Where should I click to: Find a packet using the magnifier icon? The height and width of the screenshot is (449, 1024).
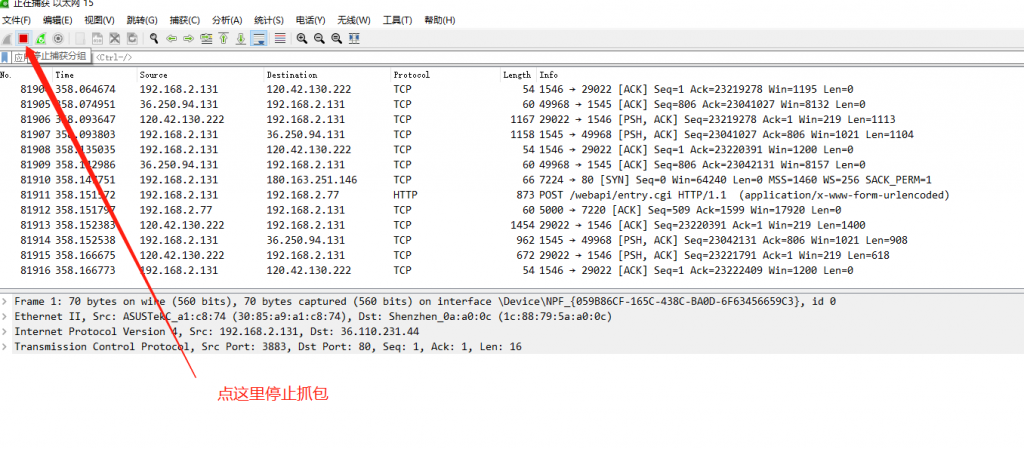[154, 39]
